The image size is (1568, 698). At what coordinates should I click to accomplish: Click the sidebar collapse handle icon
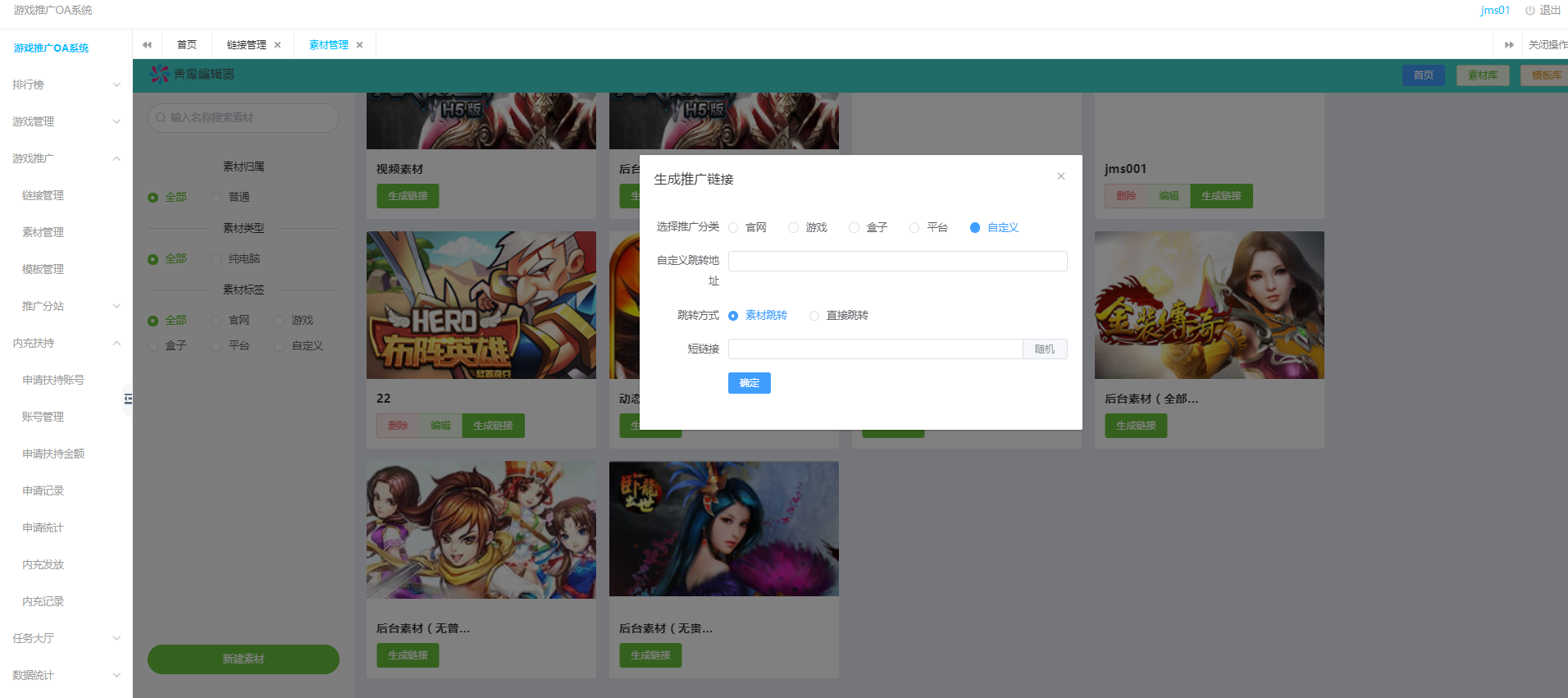click(x=128, y=399)
